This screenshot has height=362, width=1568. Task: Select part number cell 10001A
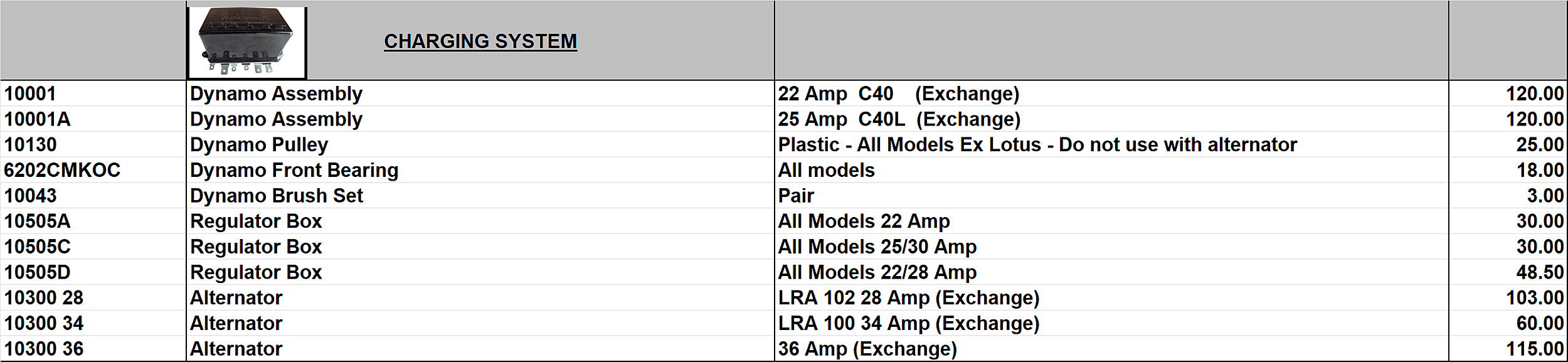click(37, 119)
